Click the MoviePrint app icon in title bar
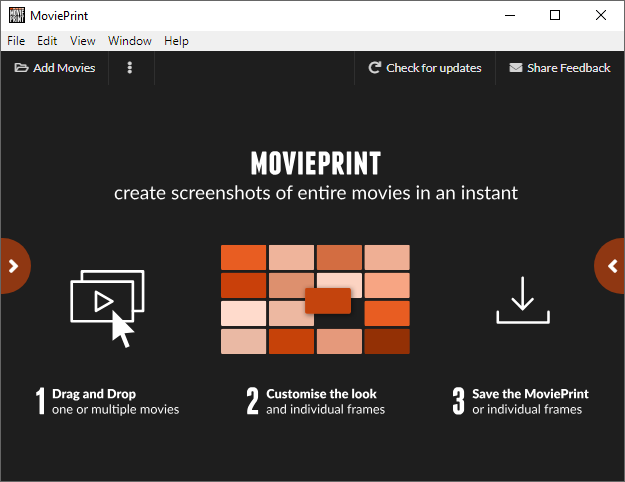 point(17,15)
